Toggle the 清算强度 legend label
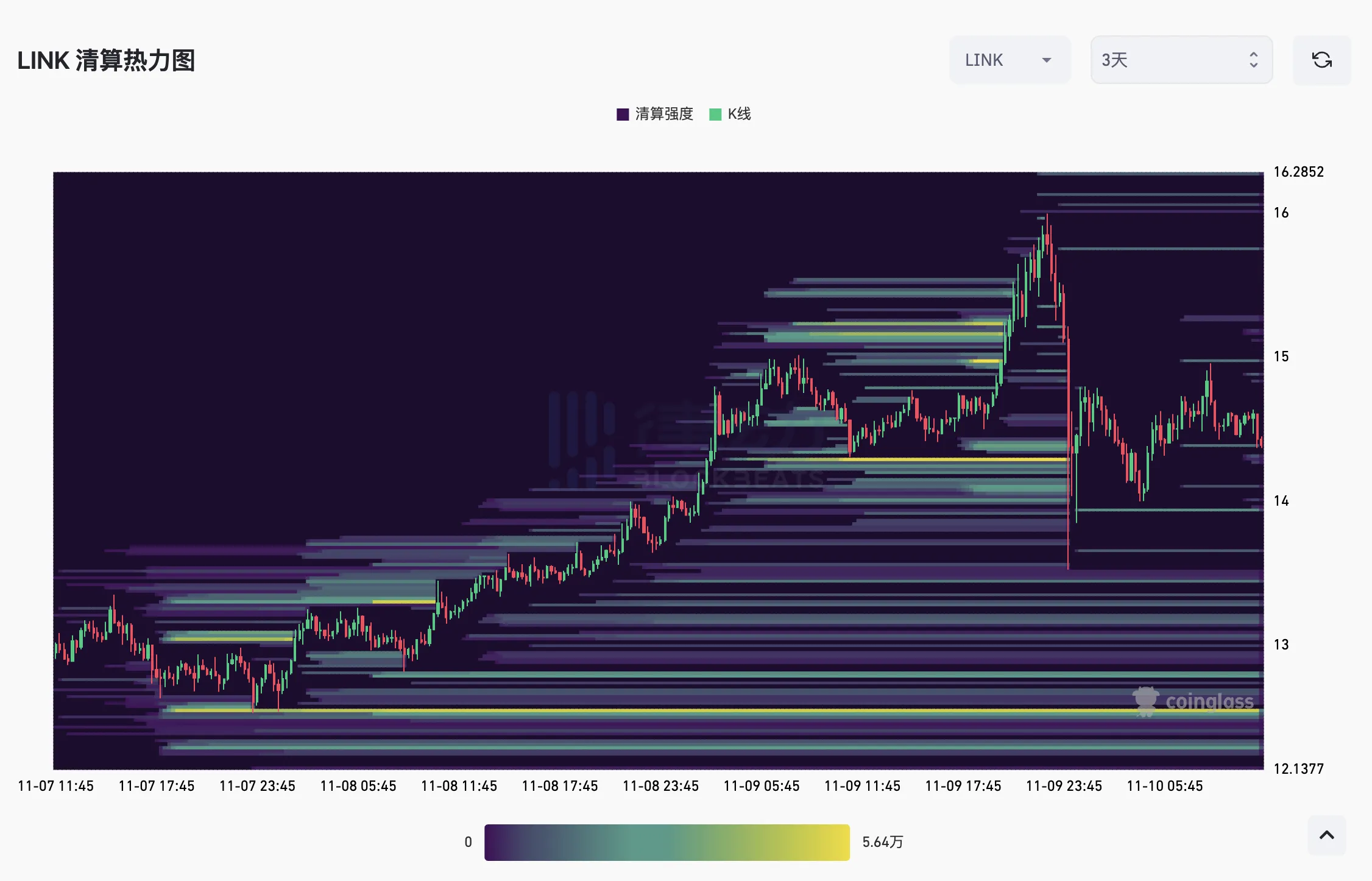This screenshot has width=1372, height=881. (664, 115)
